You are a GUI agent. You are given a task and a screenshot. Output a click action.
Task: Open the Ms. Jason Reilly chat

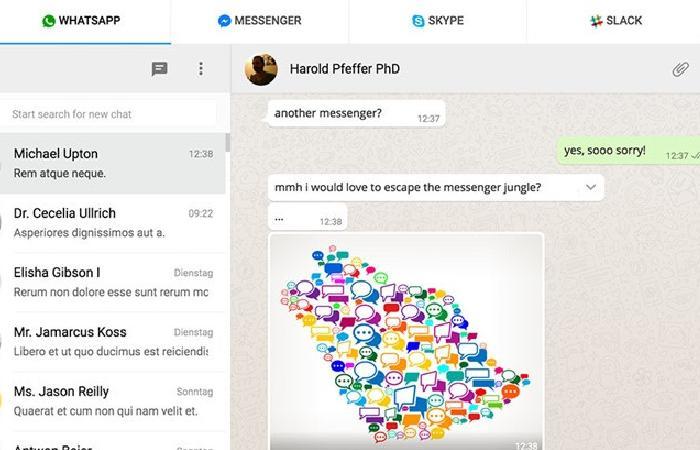112,401
